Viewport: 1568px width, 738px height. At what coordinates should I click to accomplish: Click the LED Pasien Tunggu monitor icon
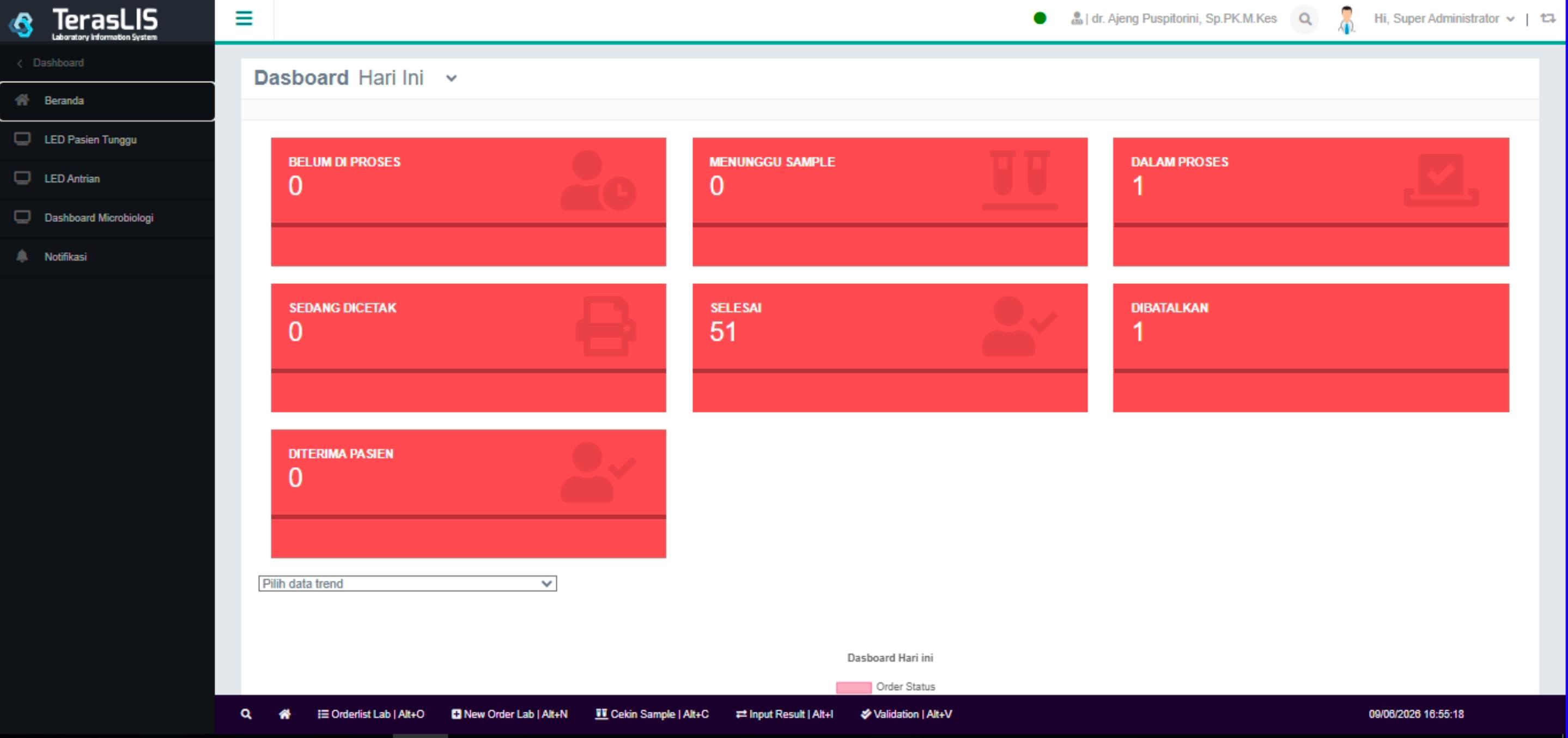[22, 139]
